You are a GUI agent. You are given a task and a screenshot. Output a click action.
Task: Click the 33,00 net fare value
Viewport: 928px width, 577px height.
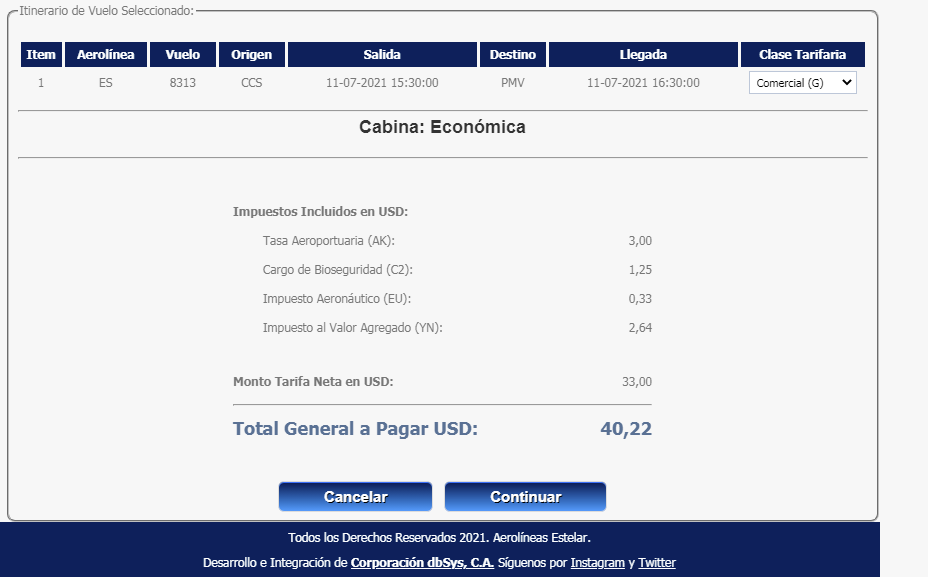tap(637, 382)
